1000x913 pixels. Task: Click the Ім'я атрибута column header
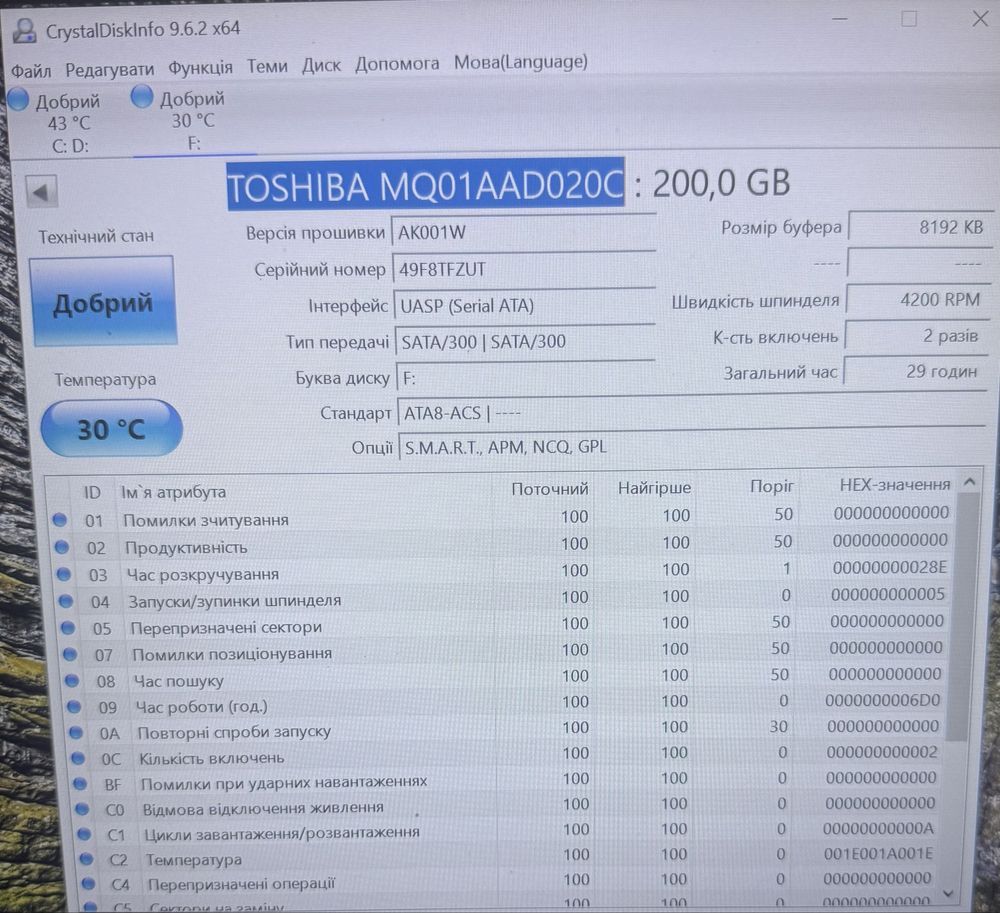click(x=174, y=492)
